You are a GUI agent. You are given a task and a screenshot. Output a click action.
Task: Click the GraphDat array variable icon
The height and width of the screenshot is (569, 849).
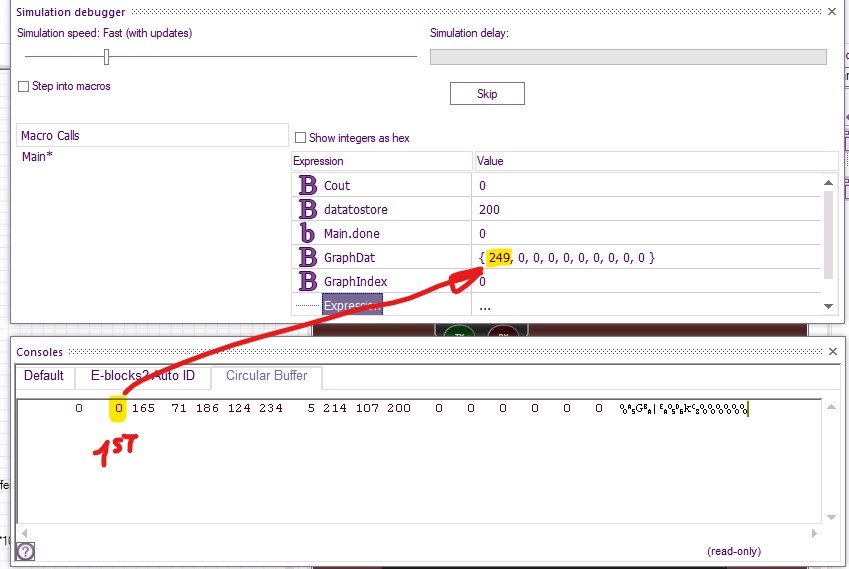click(x=308, y=258)
